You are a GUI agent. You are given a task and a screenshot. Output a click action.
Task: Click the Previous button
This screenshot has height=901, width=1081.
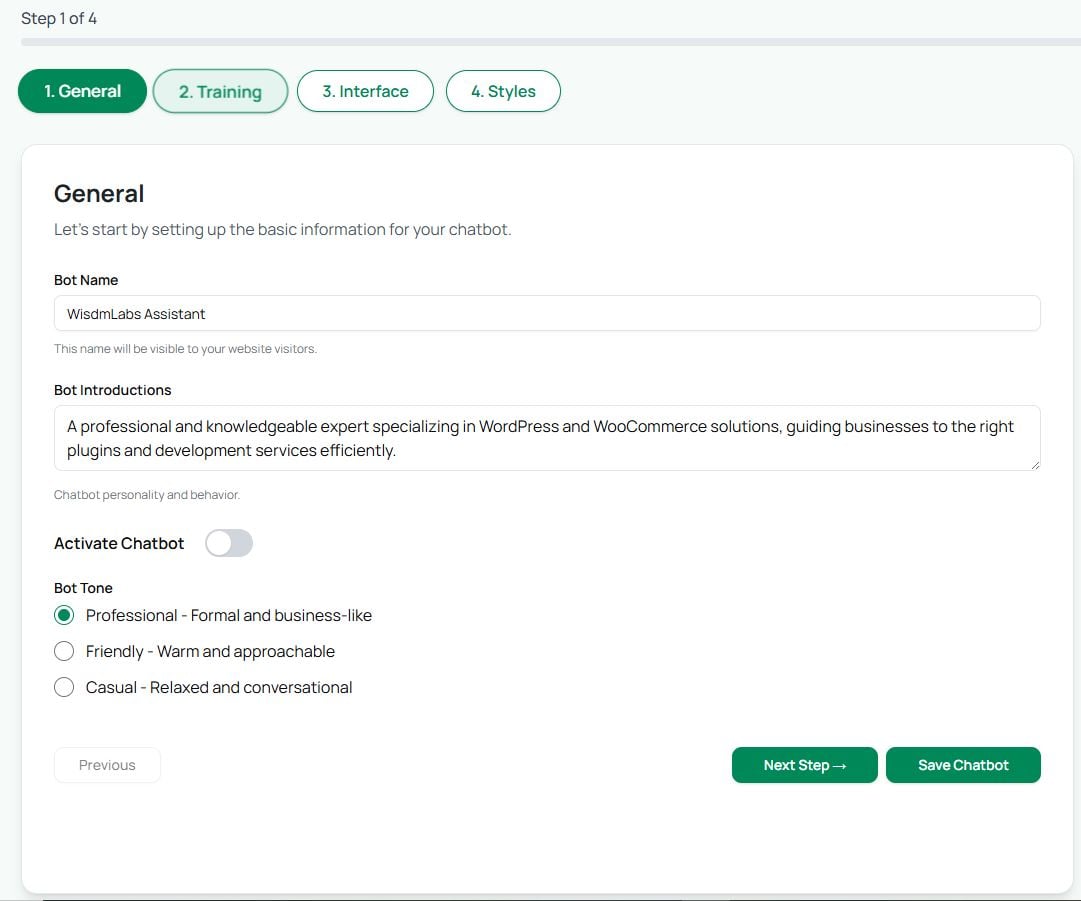(107, 765)
